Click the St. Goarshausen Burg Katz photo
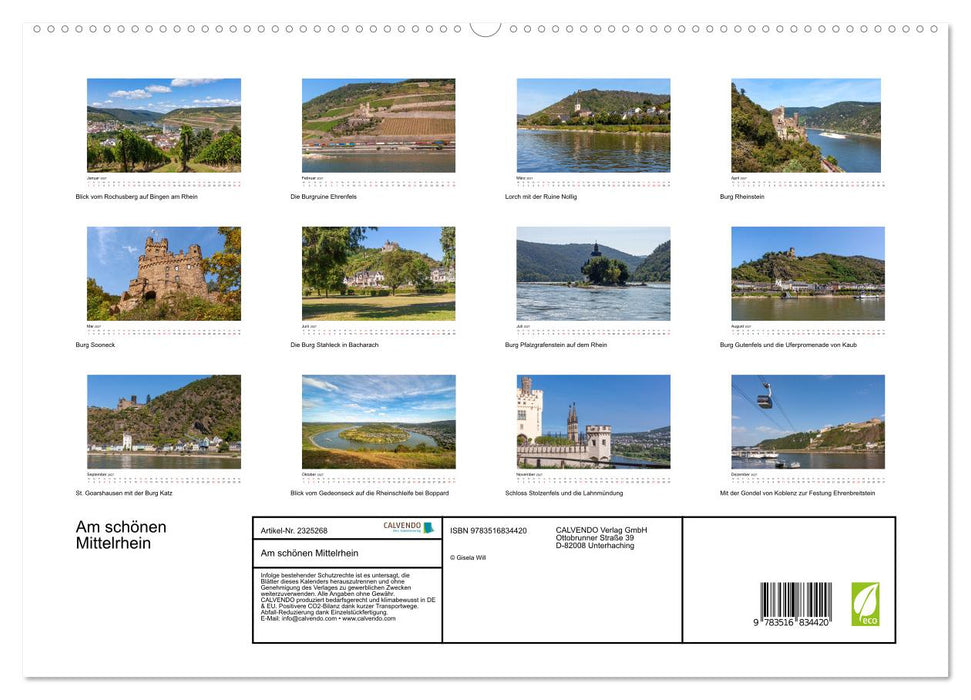 163,421
